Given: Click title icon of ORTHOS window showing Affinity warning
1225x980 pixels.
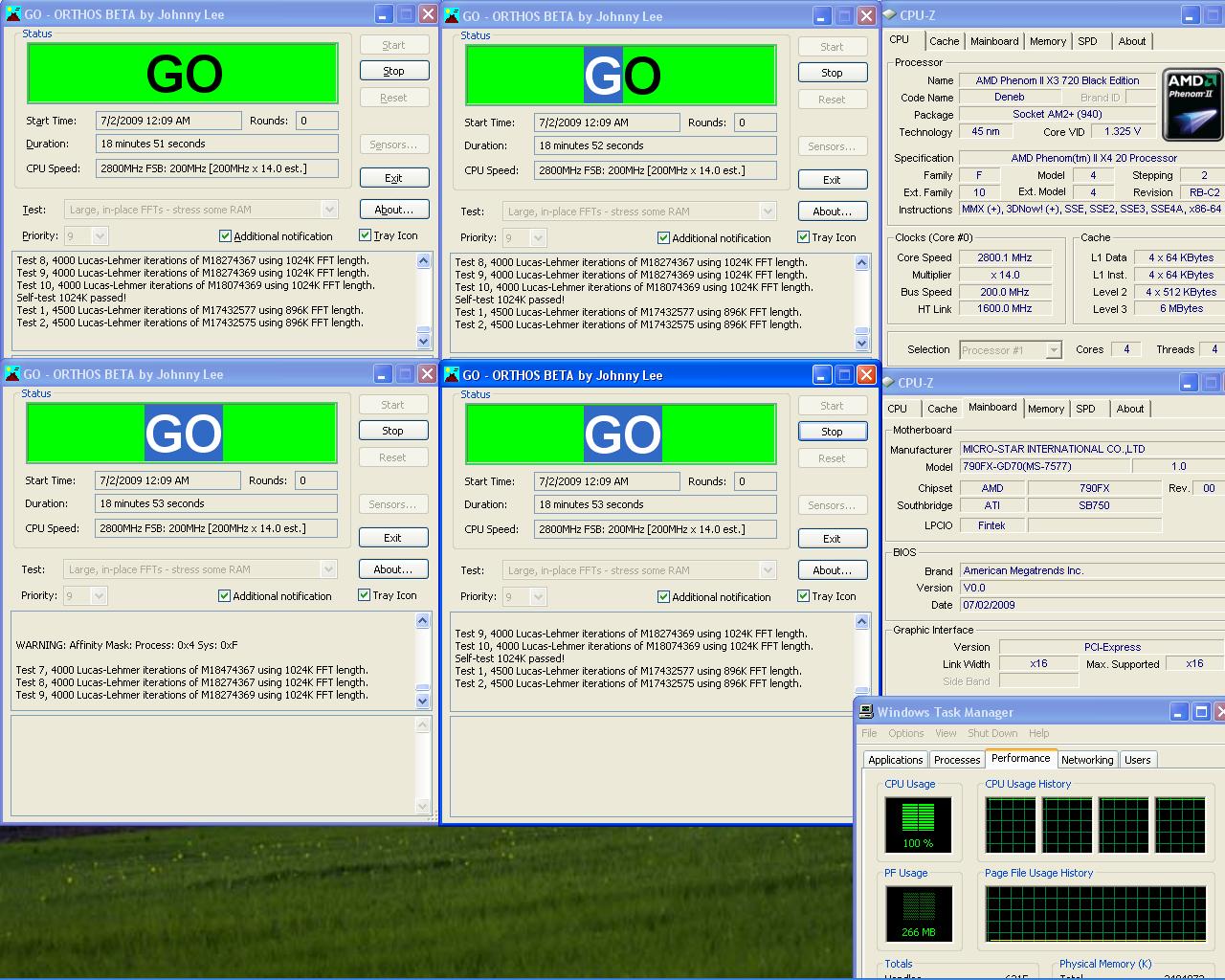Looking at the screenshot, I should [11, 374].
